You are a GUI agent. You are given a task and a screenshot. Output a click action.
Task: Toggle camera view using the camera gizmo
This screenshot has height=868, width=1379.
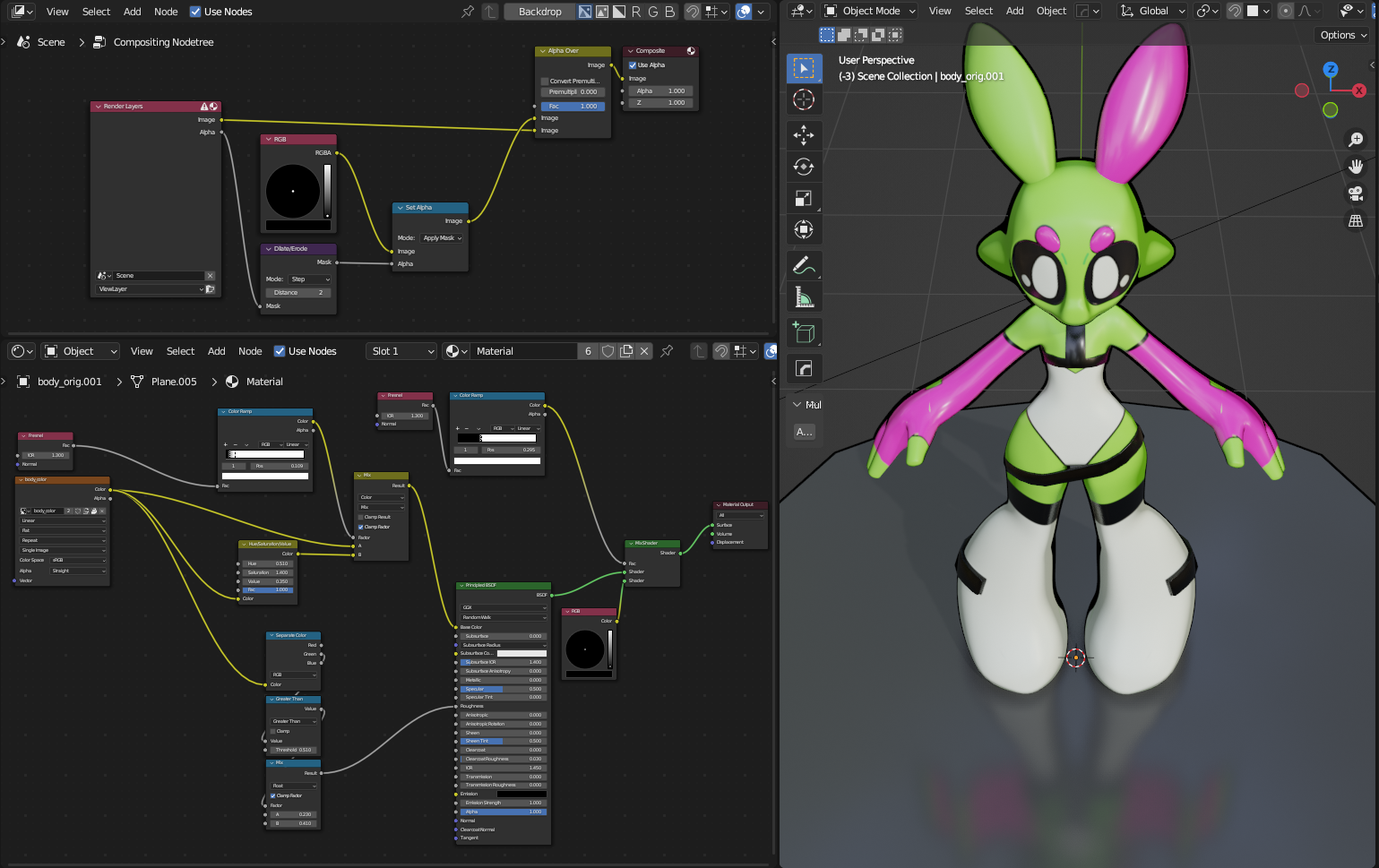(x=1356, y=193)
